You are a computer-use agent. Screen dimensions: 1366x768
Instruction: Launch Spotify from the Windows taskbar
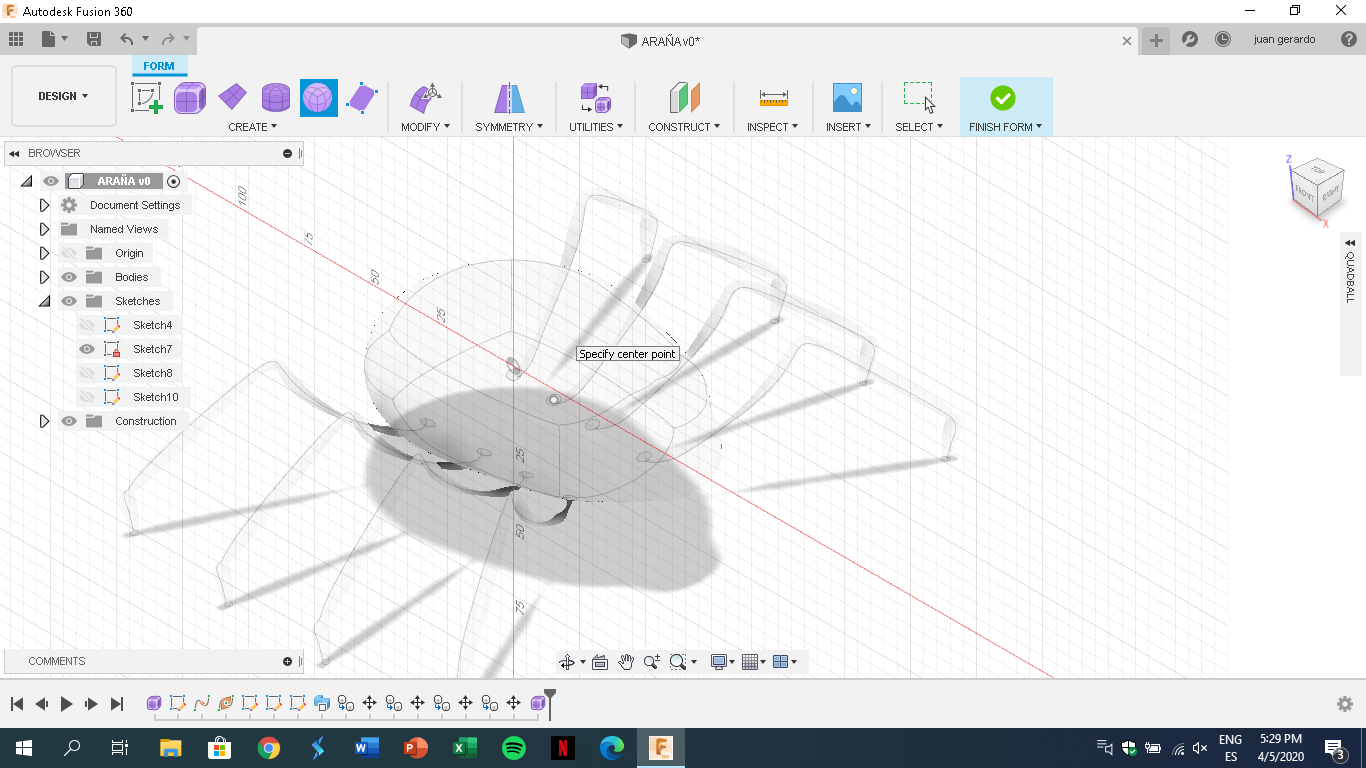(x=513, y=747)
